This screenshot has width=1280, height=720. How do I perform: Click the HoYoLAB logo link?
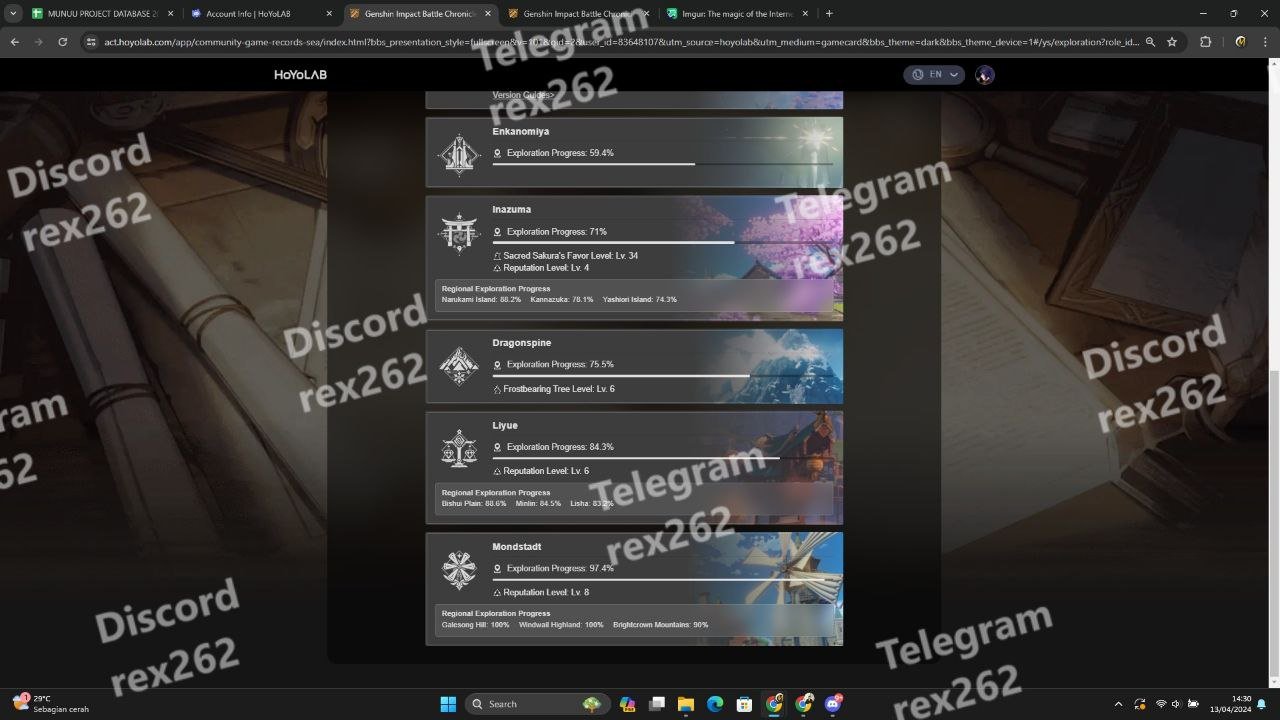pos(300,75)
